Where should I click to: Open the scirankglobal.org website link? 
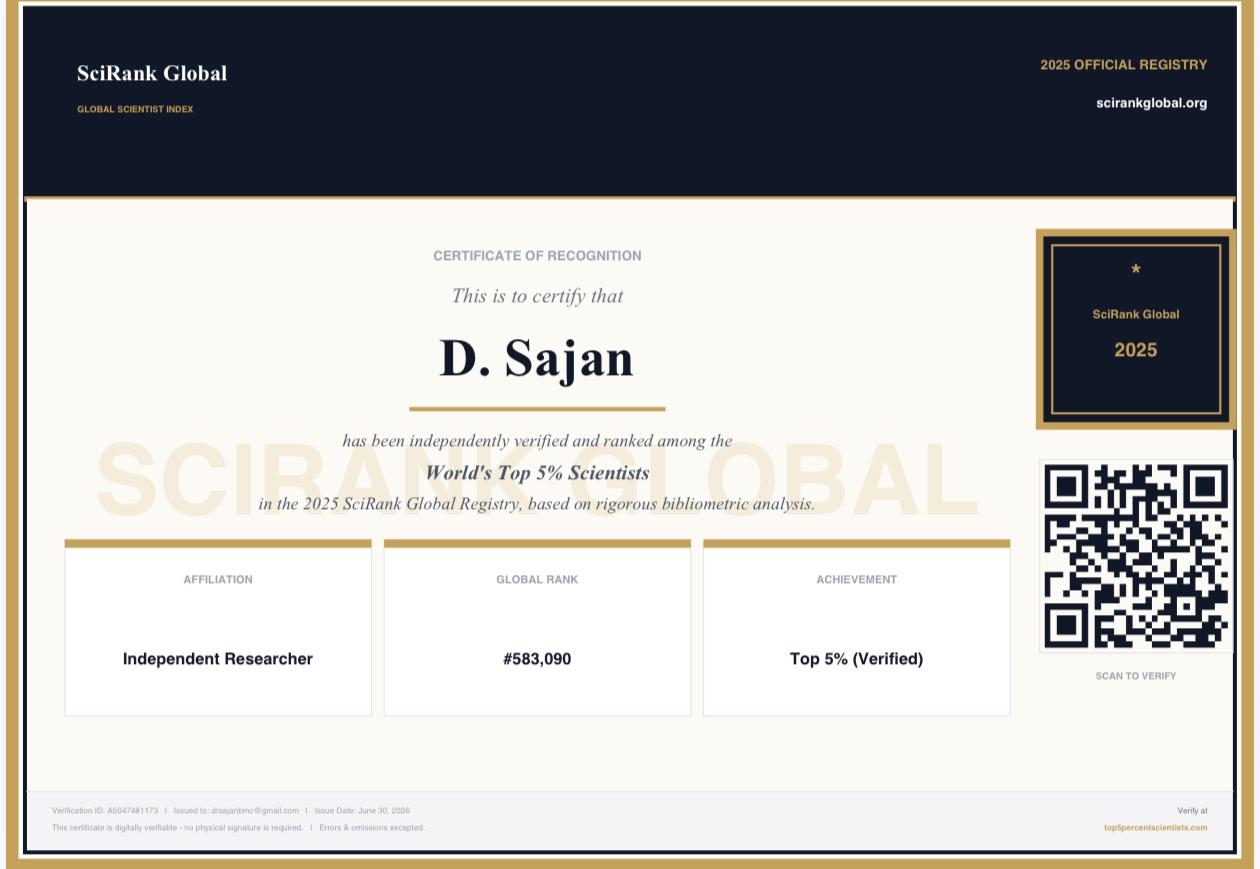pyautogui.click(x=1151, y=103)
